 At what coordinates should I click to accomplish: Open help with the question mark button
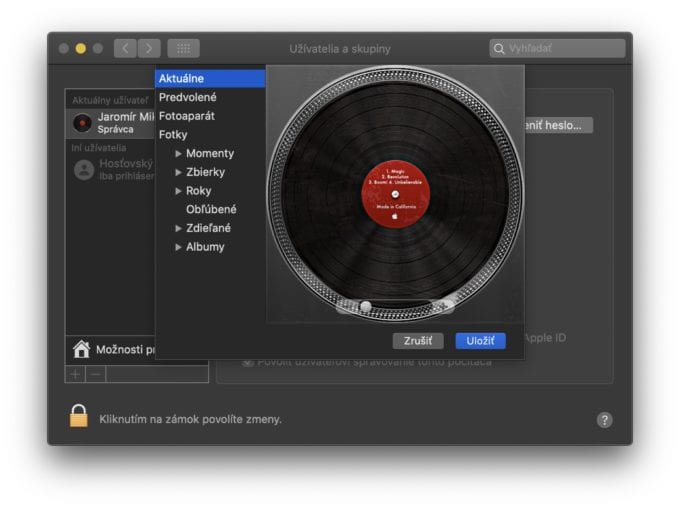(x=604, y=419)
